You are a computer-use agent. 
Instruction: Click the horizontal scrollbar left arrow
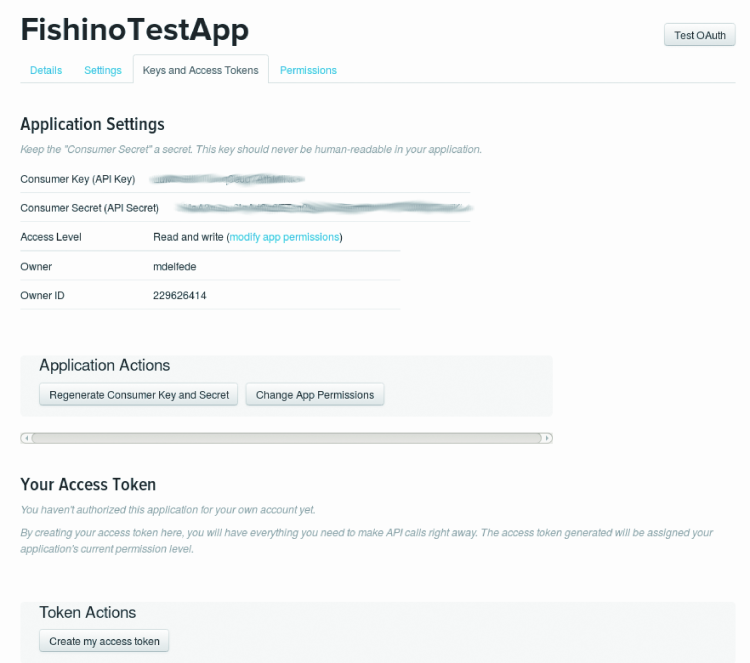tap(26, 438)
